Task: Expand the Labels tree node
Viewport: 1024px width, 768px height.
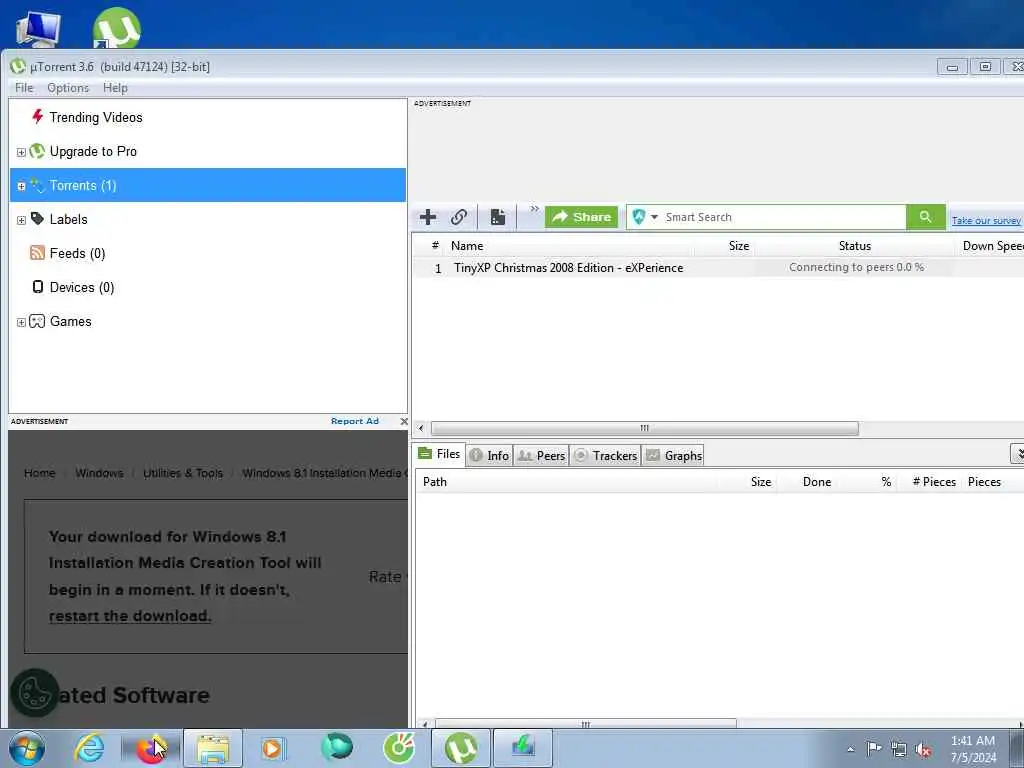Action: [21, 220]
